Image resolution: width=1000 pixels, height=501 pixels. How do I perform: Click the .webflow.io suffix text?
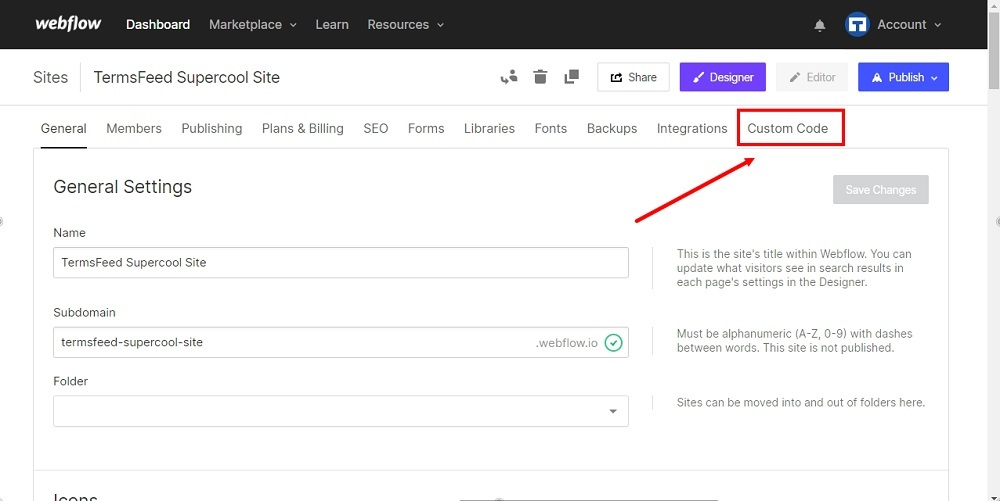(566, 343)
